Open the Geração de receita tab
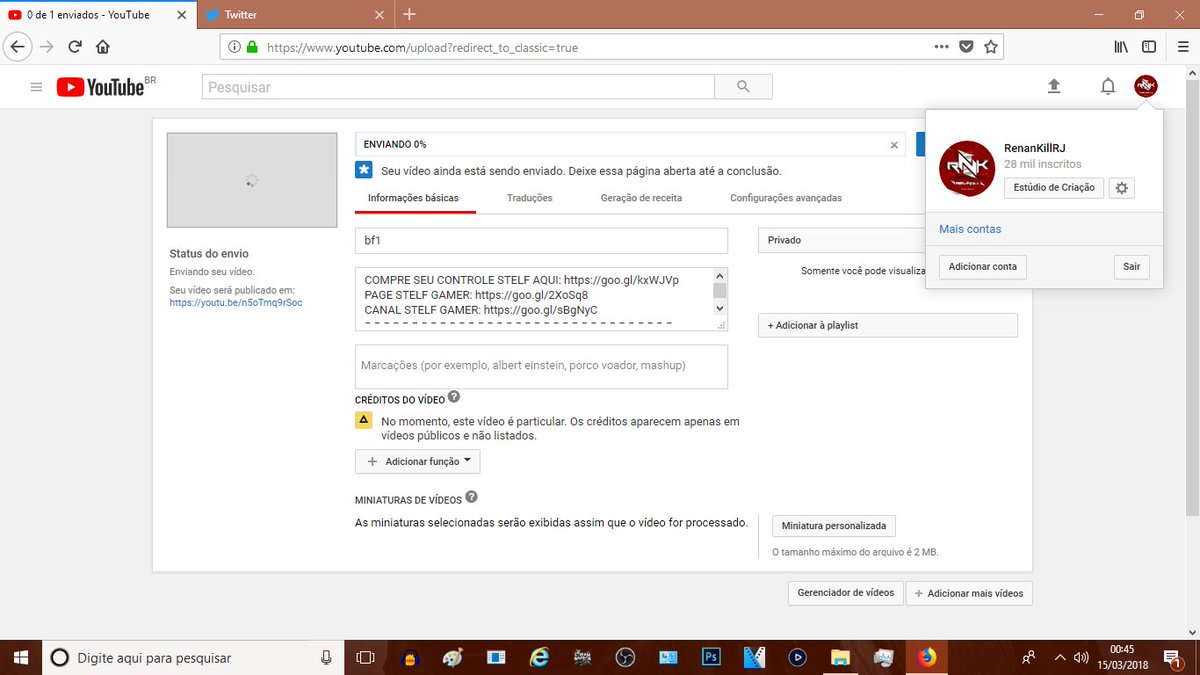Image resolution: width=1200 pixels, height=675 pixels. (x=641, y=198)
